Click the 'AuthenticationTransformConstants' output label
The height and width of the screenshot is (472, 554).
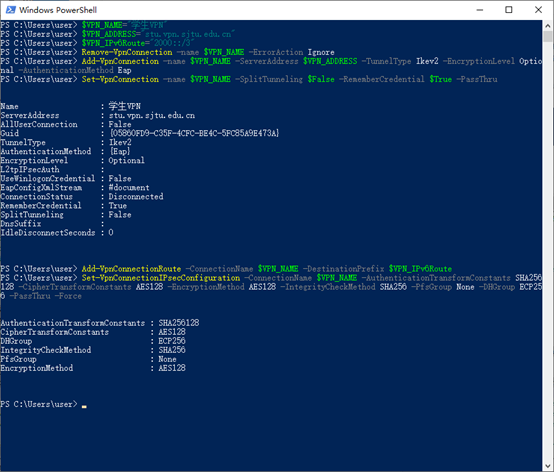tap(73, 323)
